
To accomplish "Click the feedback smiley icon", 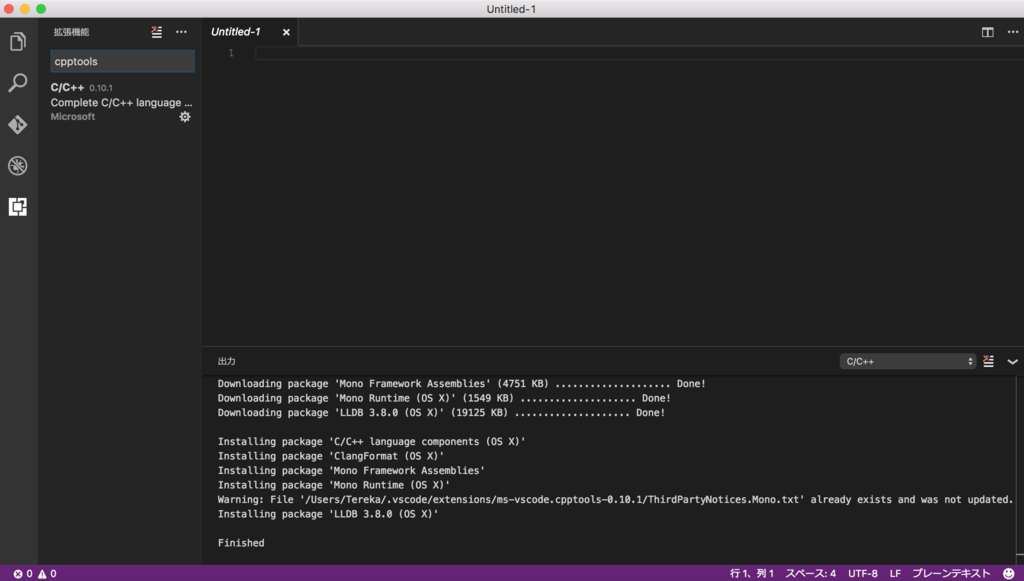I will (1008, 573).
